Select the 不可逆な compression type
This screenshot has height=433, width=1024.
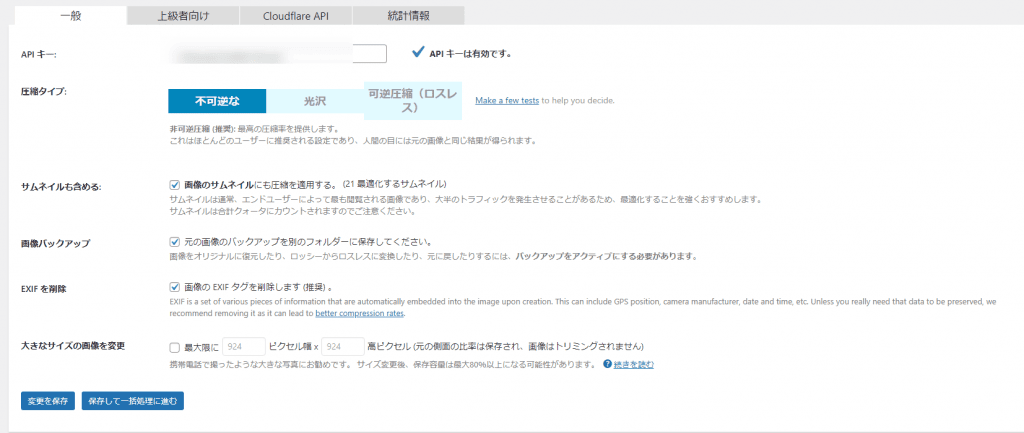click(x=217, y=101)
